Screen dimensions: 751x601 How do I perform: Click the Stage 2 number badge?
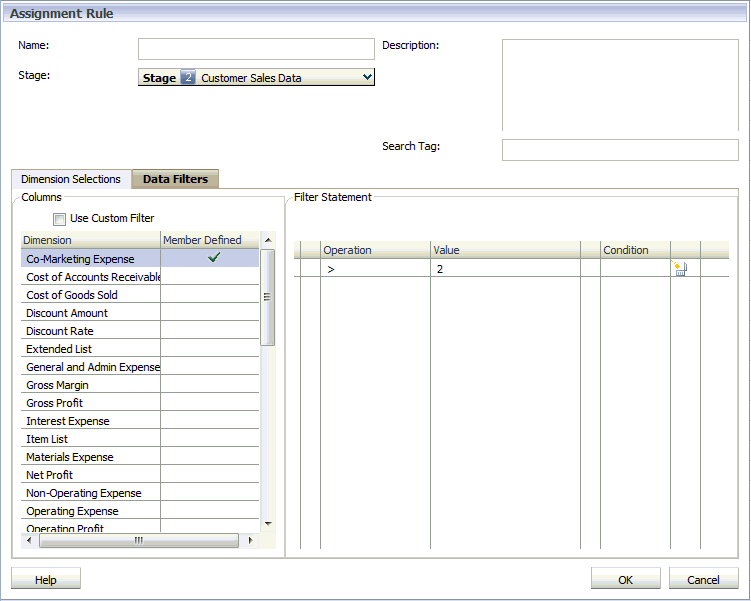pos(188,78)
